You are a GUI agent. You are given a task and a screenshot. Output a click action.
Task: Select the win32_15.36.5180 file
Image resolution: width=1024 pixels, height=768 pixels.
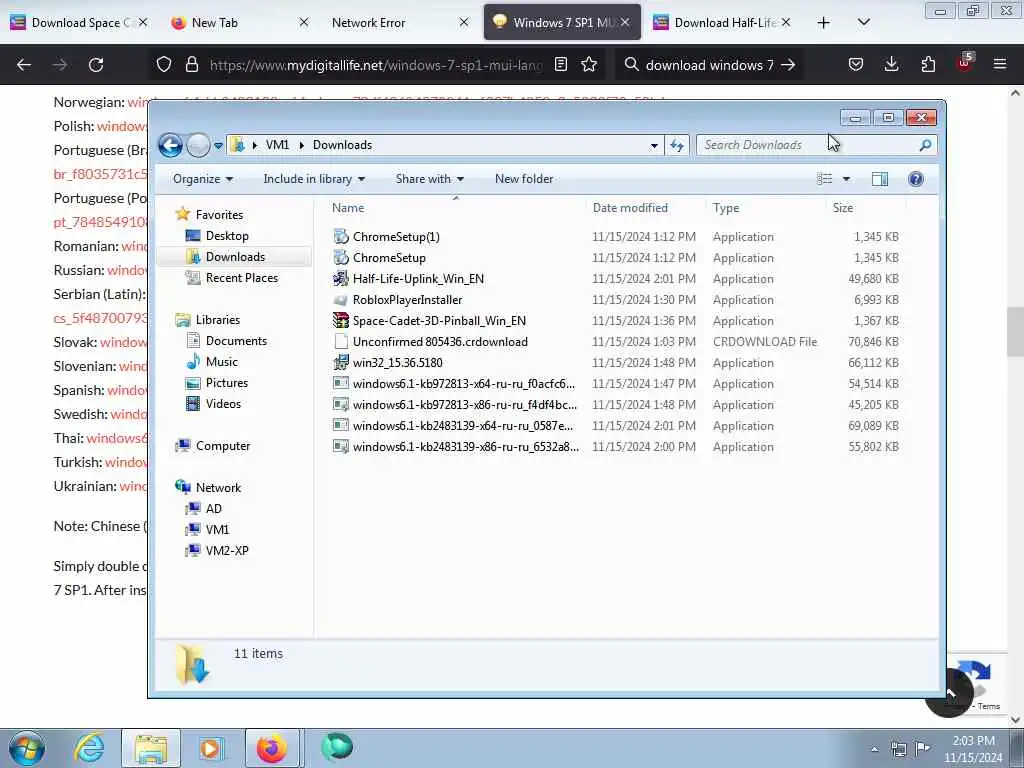[398, 362]
